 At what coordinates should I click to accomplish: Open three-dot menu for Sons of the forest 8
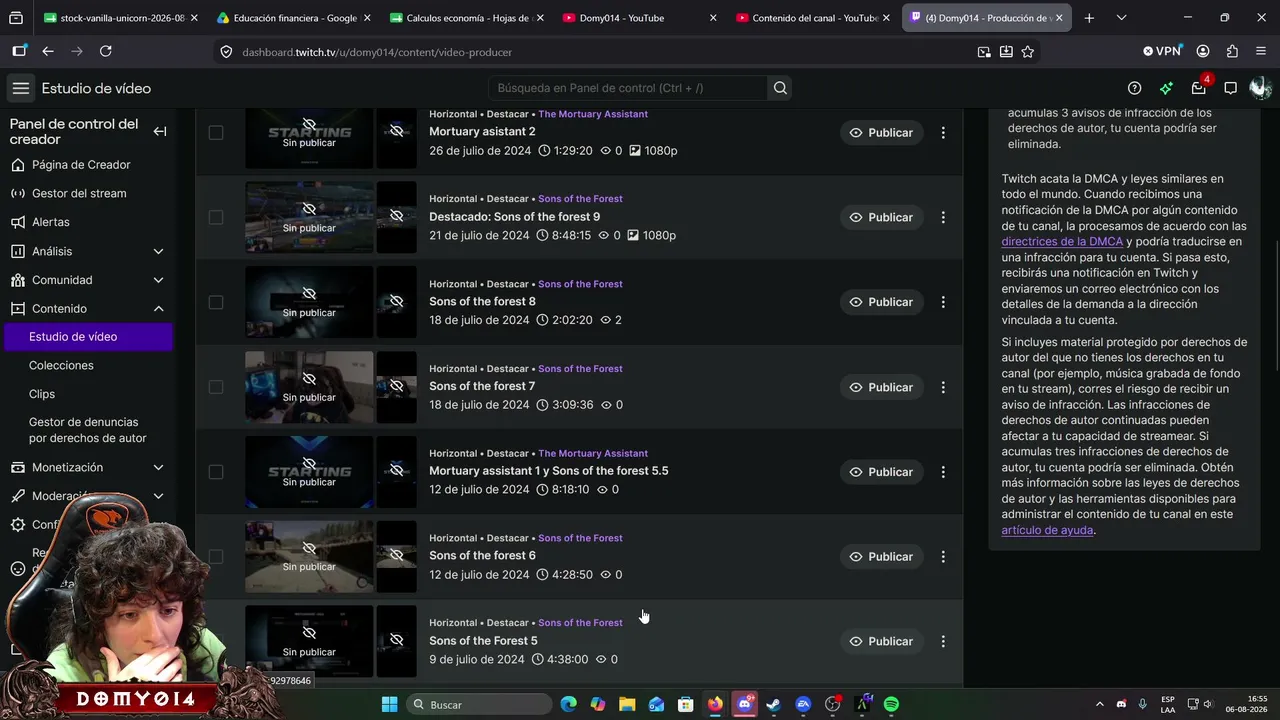[x=943, y=302]
